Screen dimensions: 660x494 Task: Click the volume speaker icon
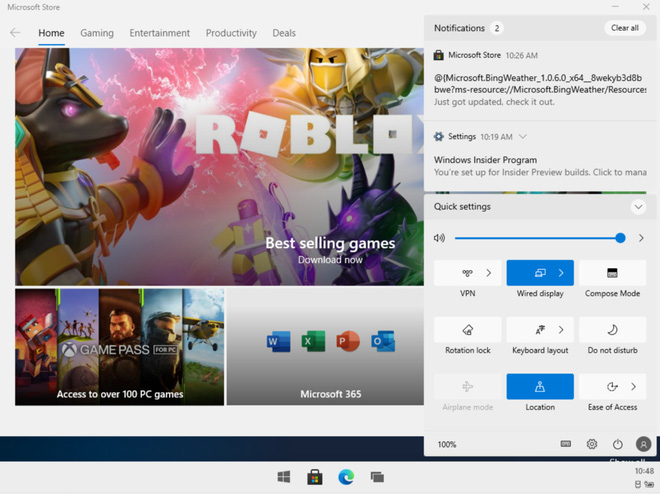tap(438, 238)
